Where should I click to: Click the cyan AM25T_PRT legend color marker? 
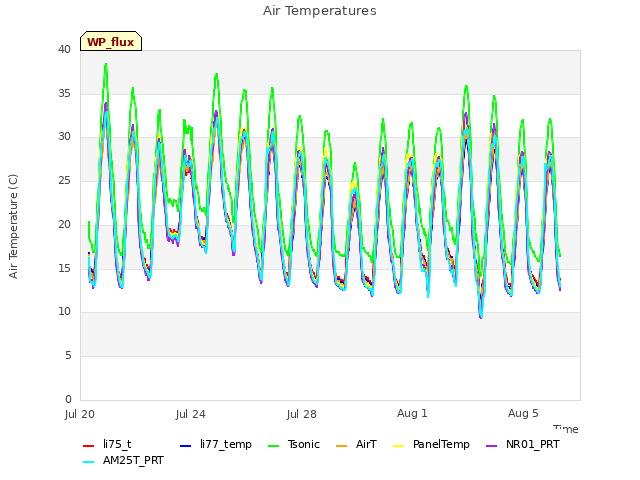pos(89,462)
